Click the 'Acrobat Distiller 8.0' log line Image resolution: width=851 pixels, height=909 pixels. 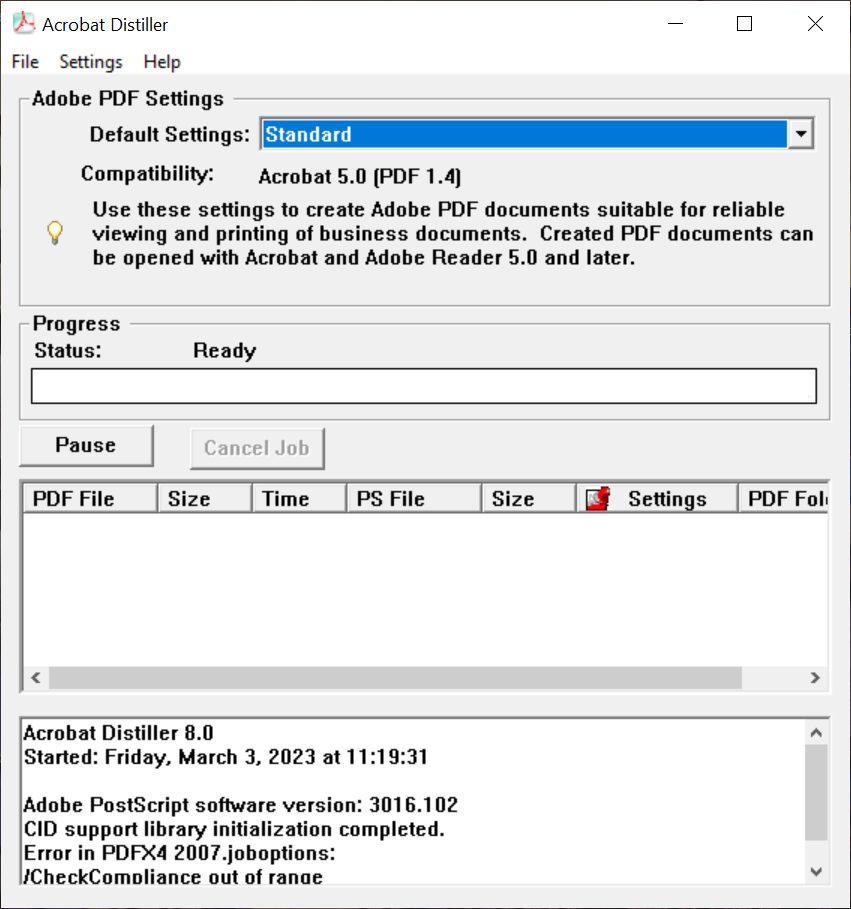pos(119,733)
